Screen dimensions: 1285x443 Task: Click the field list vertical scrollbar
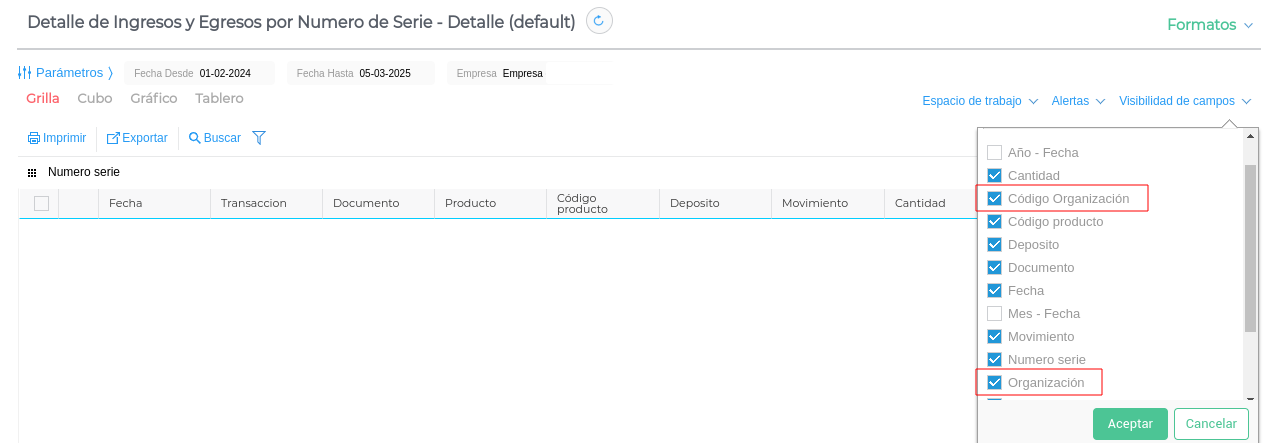1250,248
